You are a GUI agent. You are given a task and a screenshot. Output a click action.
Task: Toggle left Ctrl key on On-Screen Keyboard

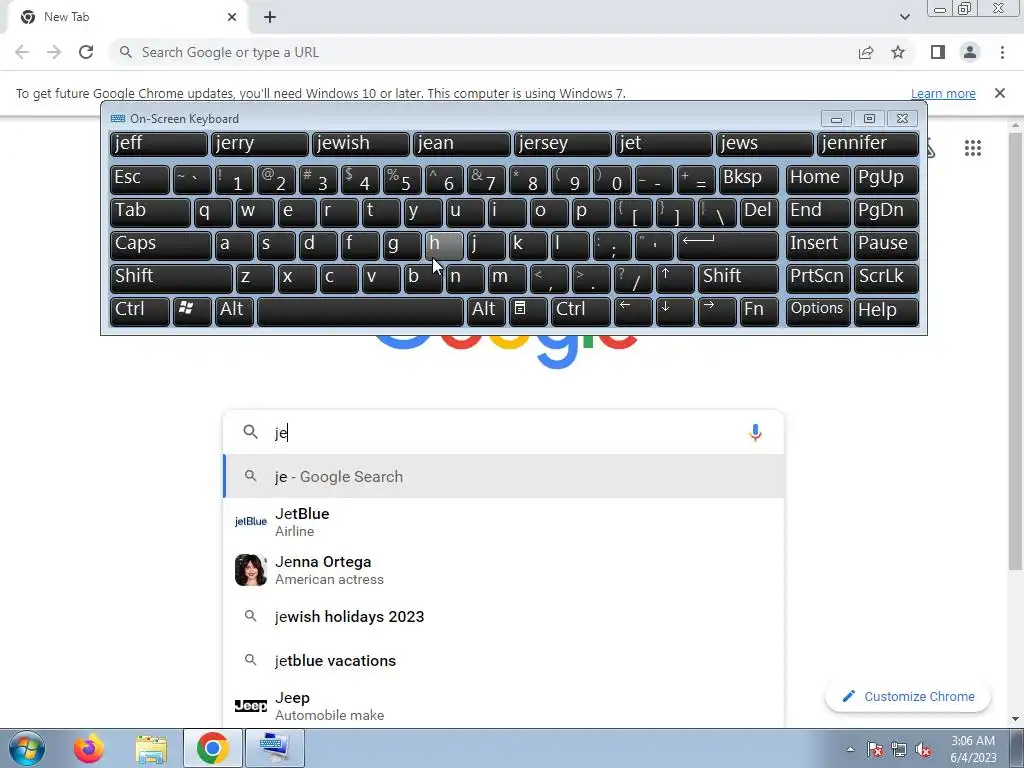pos(140,311)
